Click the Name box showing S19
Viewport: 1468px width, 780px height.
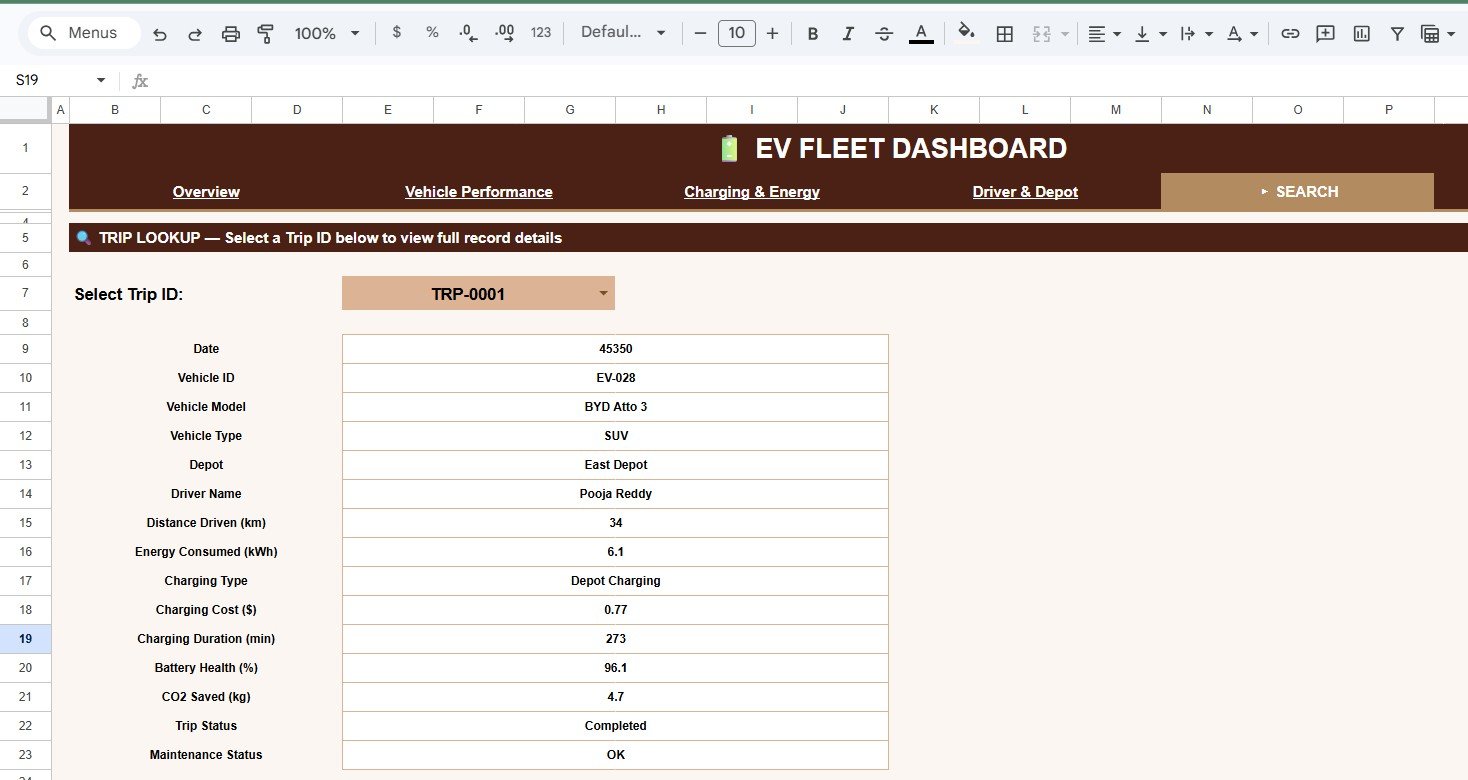(50, 80)
